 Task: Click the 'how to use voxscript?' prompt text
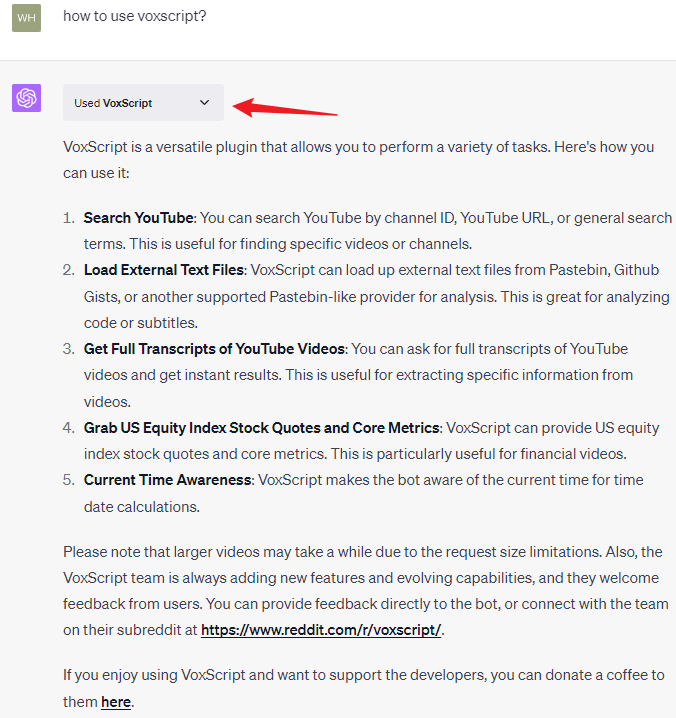135,16
